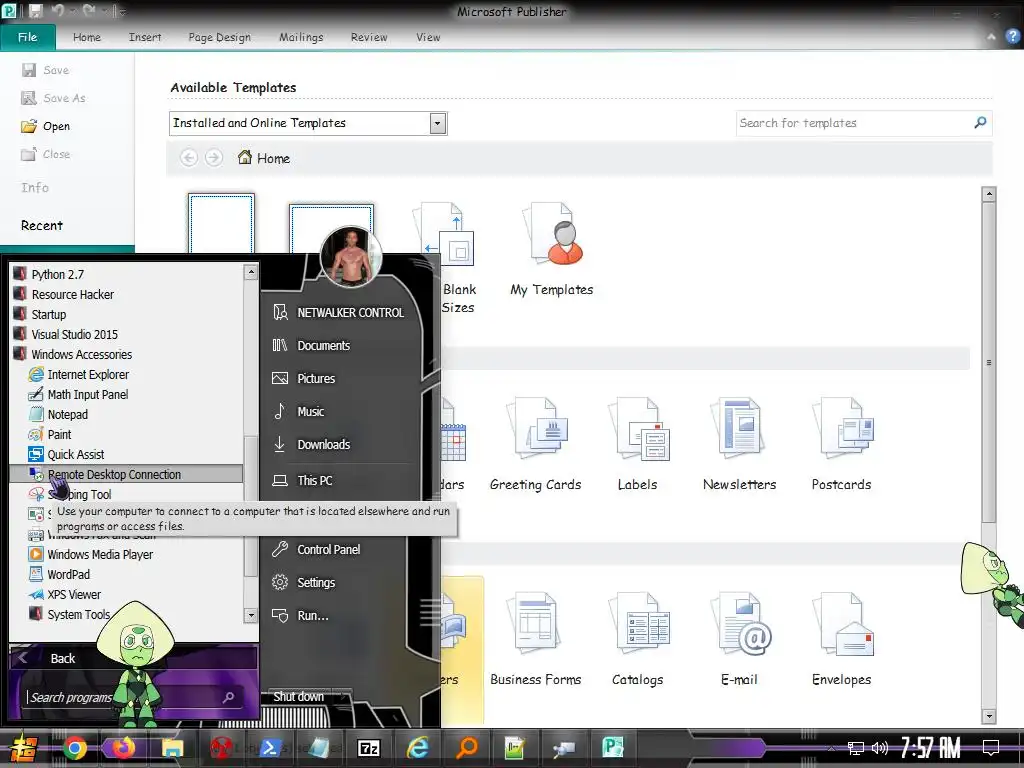The image size is (1024, 768).
Task: Click the programs list scroll up arrow
Action: tap(251, 272)
